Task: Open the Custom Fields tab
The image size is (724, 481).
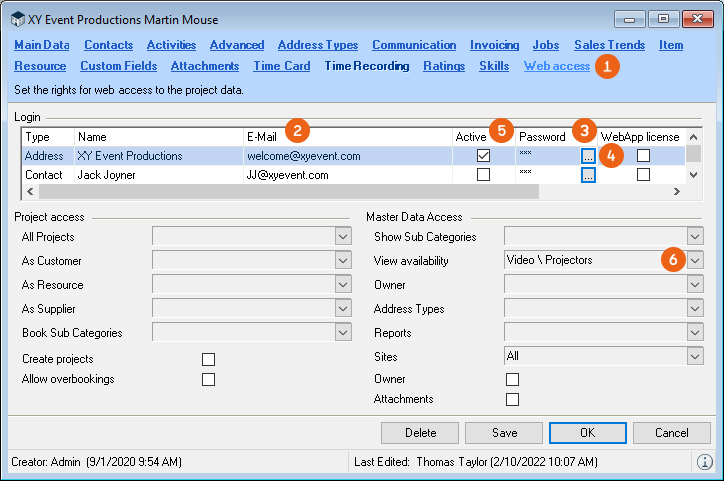Action: tap(118, 66)
